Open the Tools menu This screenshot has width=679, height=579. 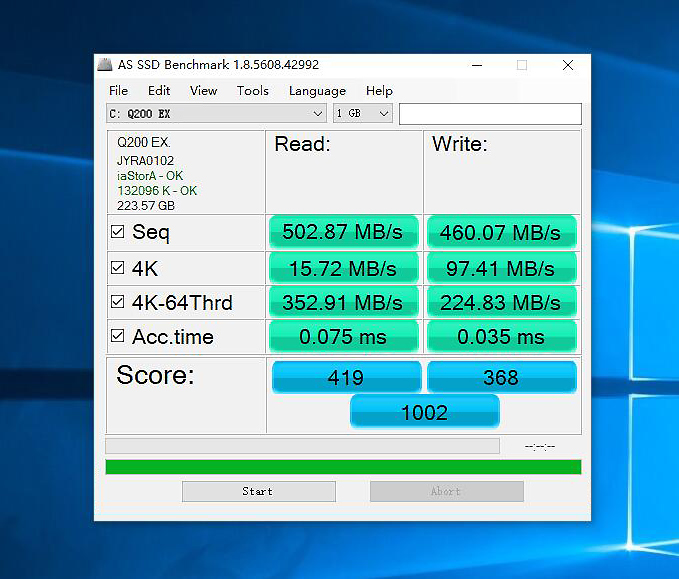click(252, 91)
